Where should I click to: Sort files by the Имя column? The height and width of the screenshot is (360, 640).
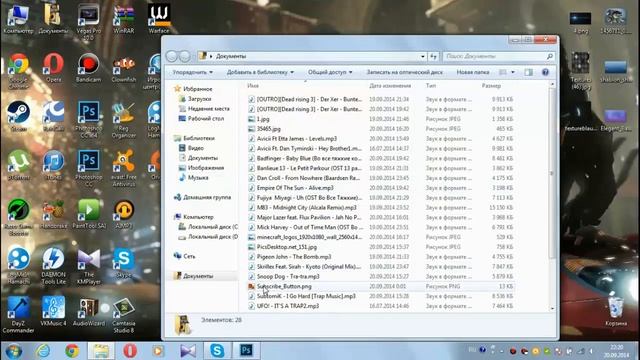pos(253,86)
